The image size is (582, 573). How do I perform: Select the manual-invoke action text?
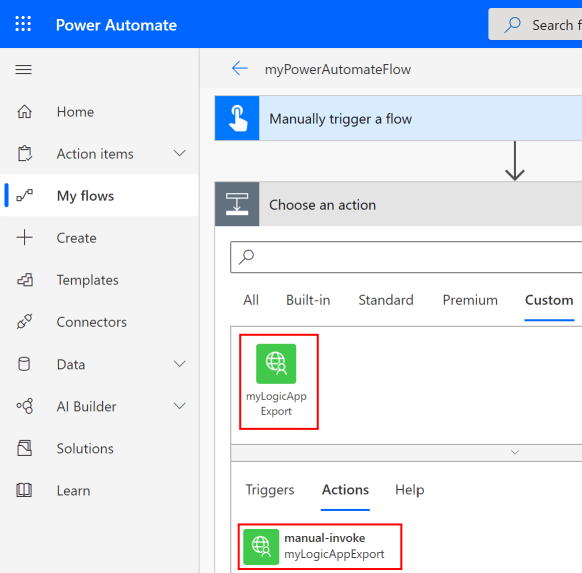[x=325, y=538]
